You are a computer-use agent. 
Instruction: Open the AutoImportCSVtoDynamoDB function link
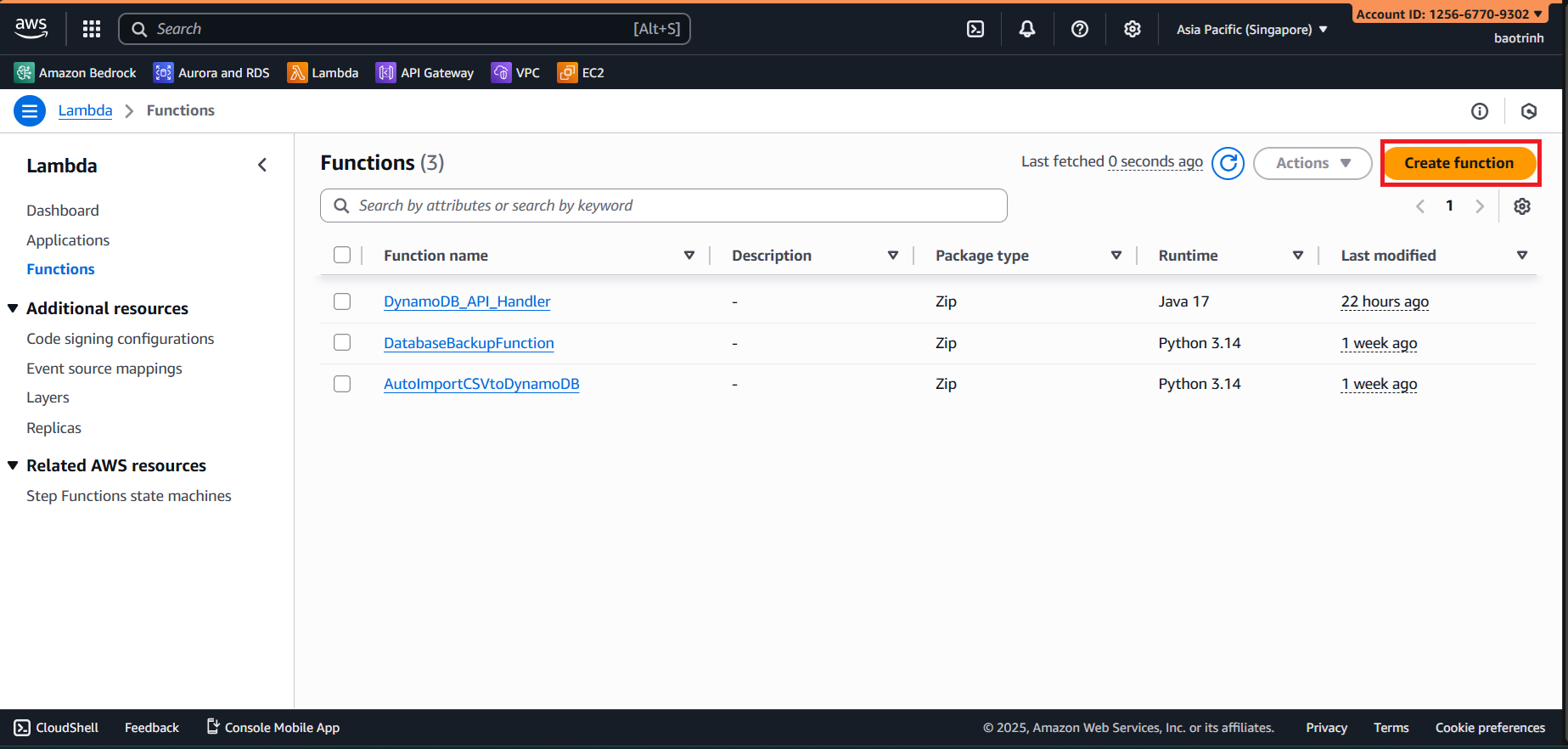click(481, 384)
